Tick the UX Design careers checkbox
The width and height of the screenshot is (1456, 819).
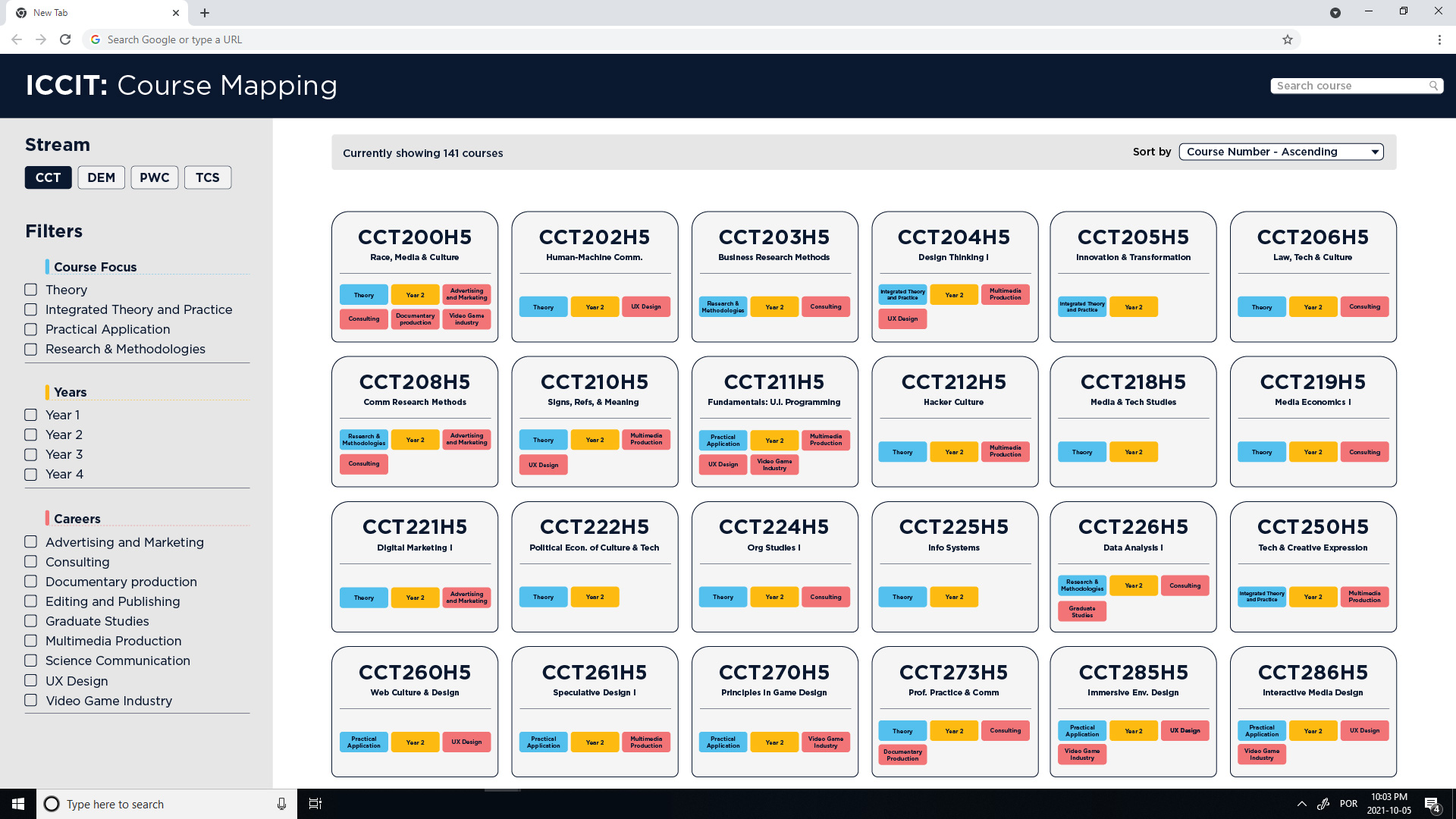coord(31,681)
